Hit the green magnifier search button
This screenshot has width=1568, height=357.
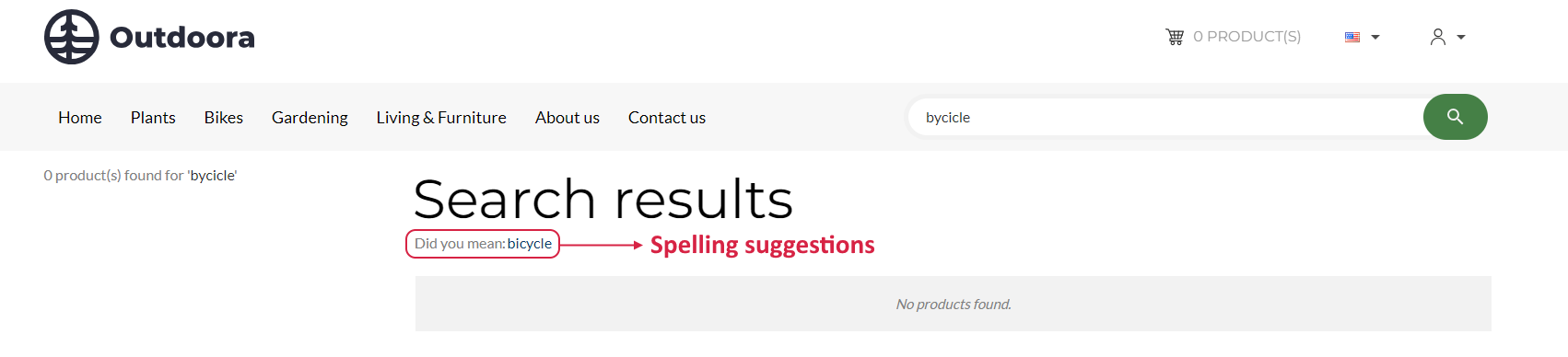[x=1456, y=117]
